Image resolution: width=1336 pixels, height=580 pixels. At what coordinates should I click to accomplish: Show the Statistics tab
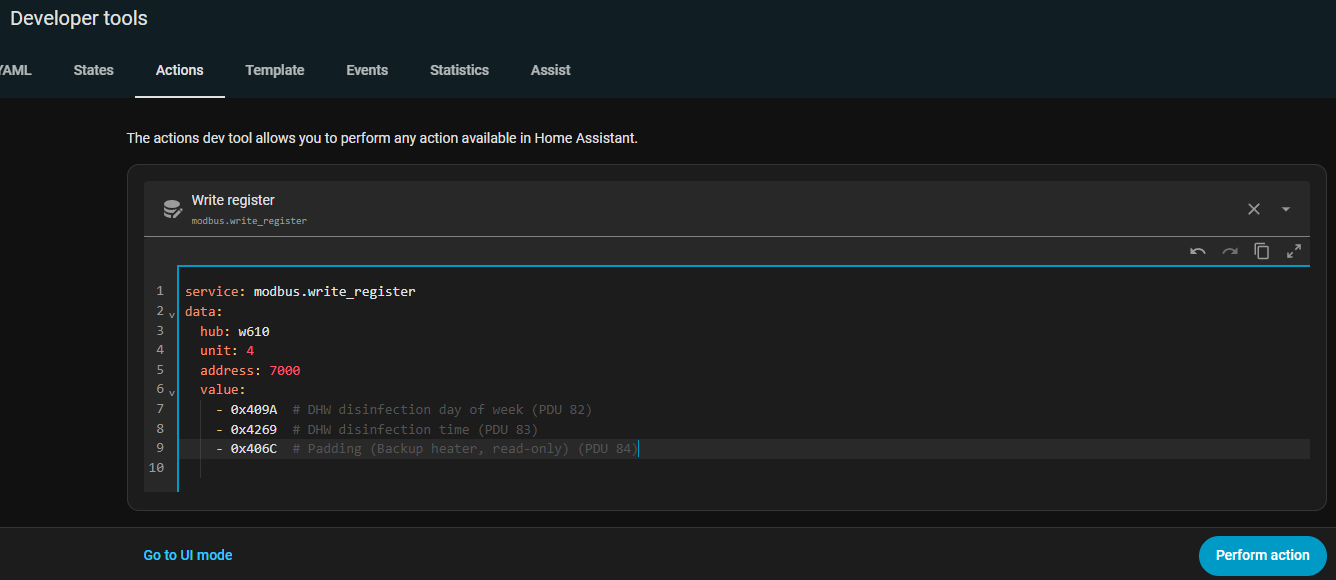point(459,70)
